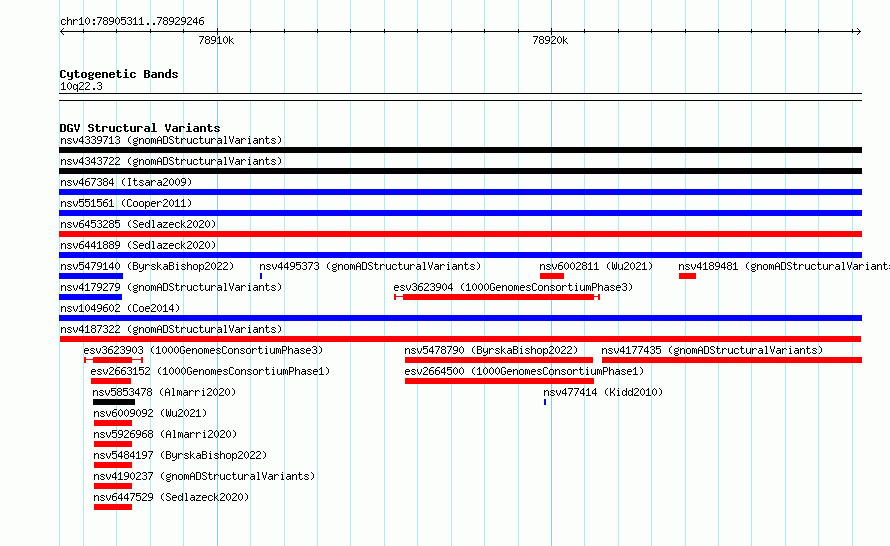The height and width of the screenshot is (546, 890).
Task: Select the nsv6453285 red variant bar
Action: click(x=460, y=234)
